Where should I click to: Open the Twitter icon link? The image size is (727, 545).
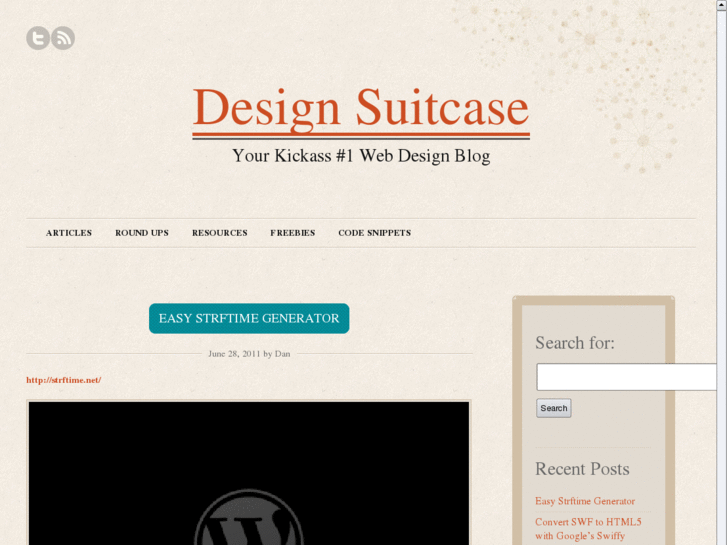tap(38, 38)
